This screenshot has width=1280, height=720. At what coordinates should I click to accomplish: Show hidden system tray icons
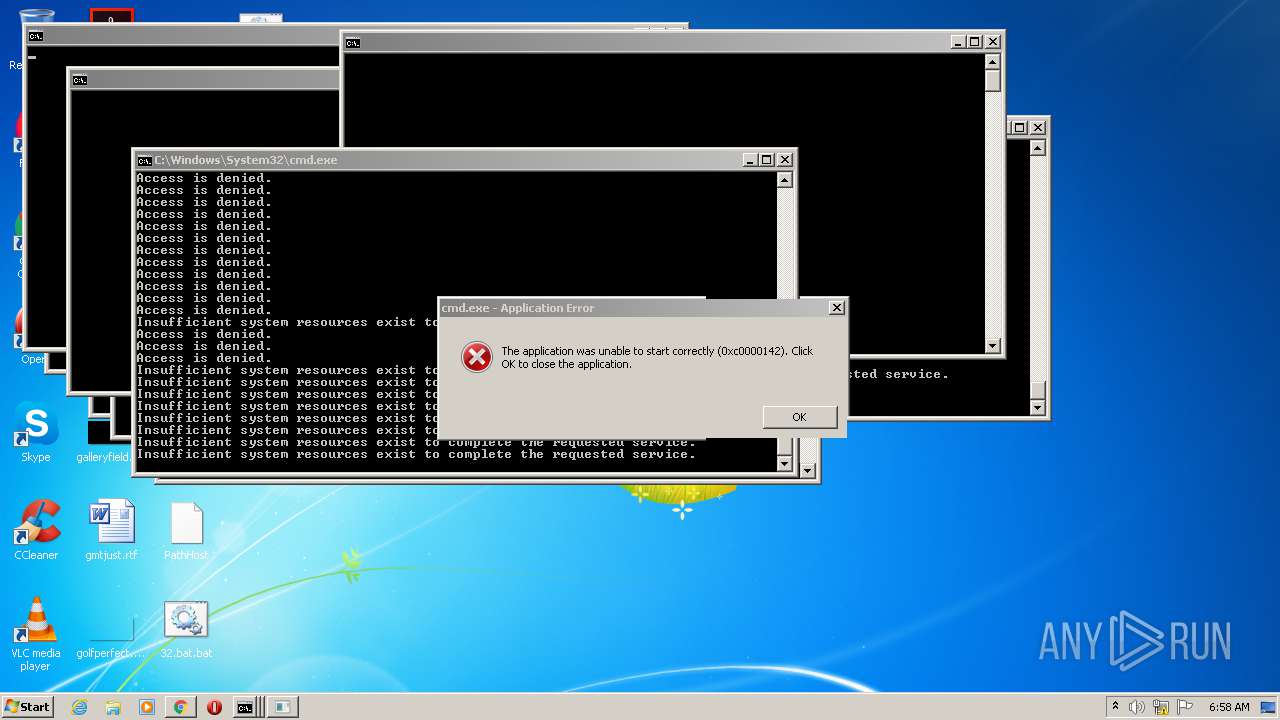click(x=1115, y=707)
